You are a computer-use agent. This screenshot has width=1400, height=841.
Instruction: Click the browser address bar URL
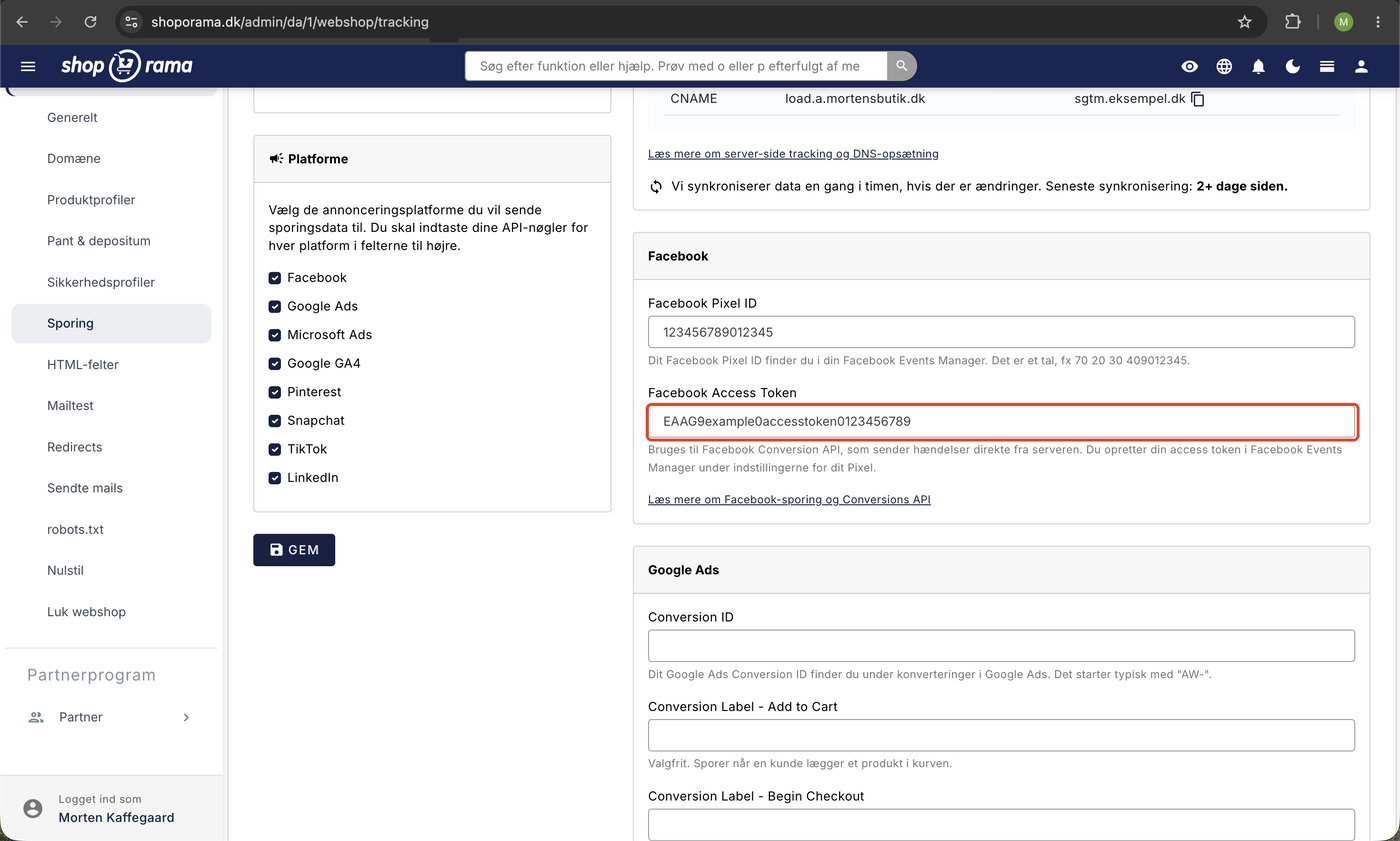point(290,21)
